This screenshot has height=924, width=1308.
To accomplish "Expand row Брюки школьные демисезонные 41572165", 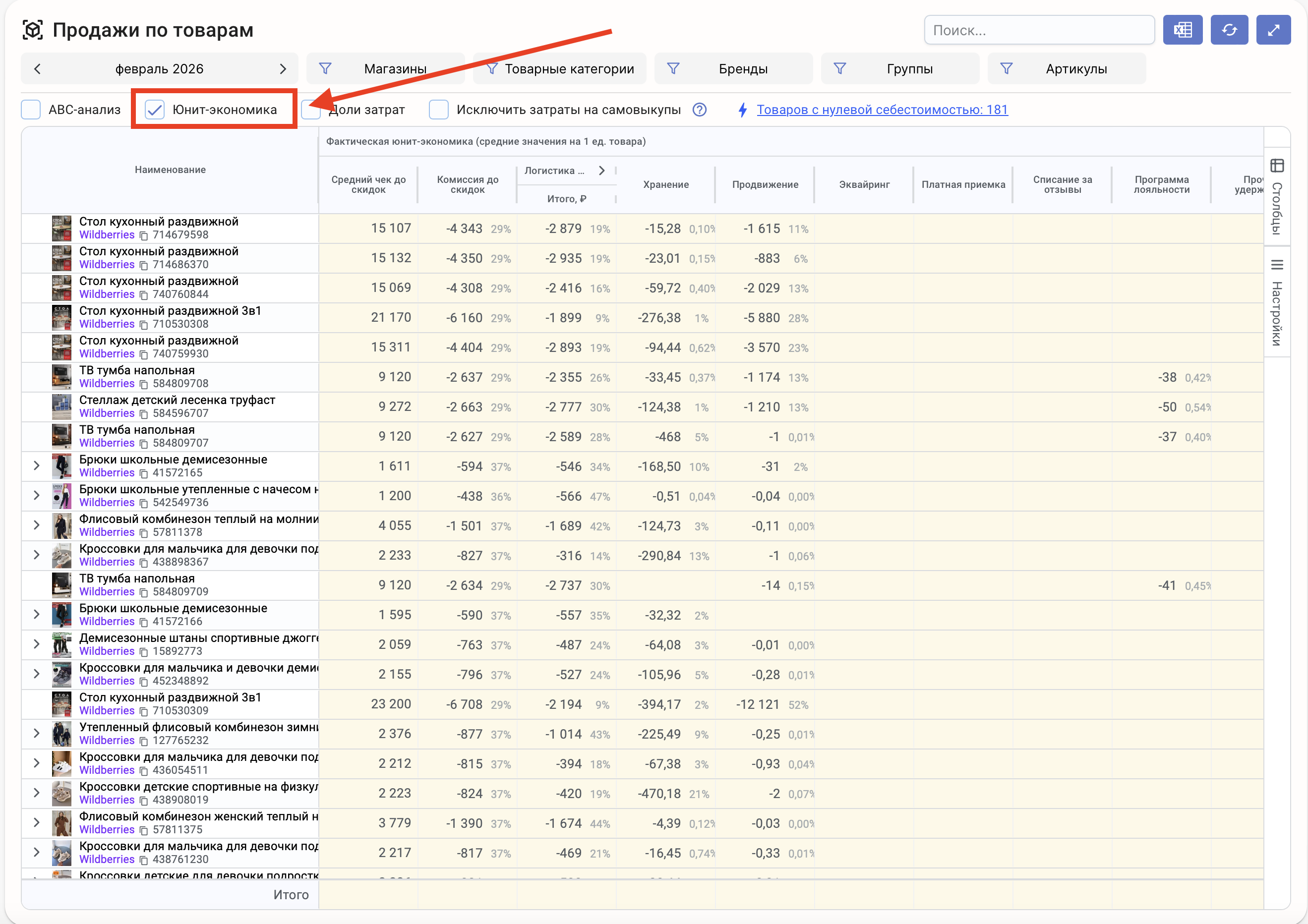I will 37,465.
